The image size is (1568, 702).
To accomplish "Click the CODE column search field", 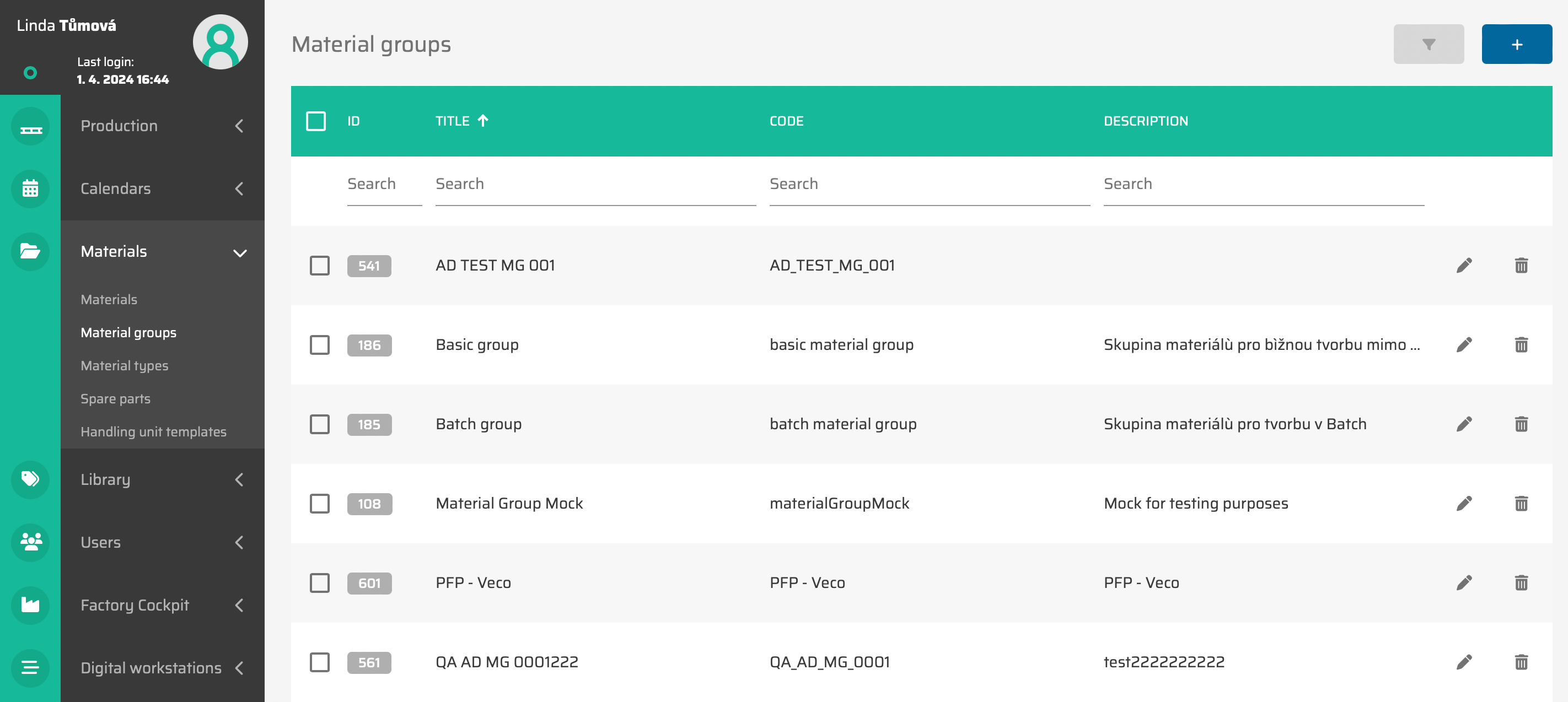I will 929,185.
